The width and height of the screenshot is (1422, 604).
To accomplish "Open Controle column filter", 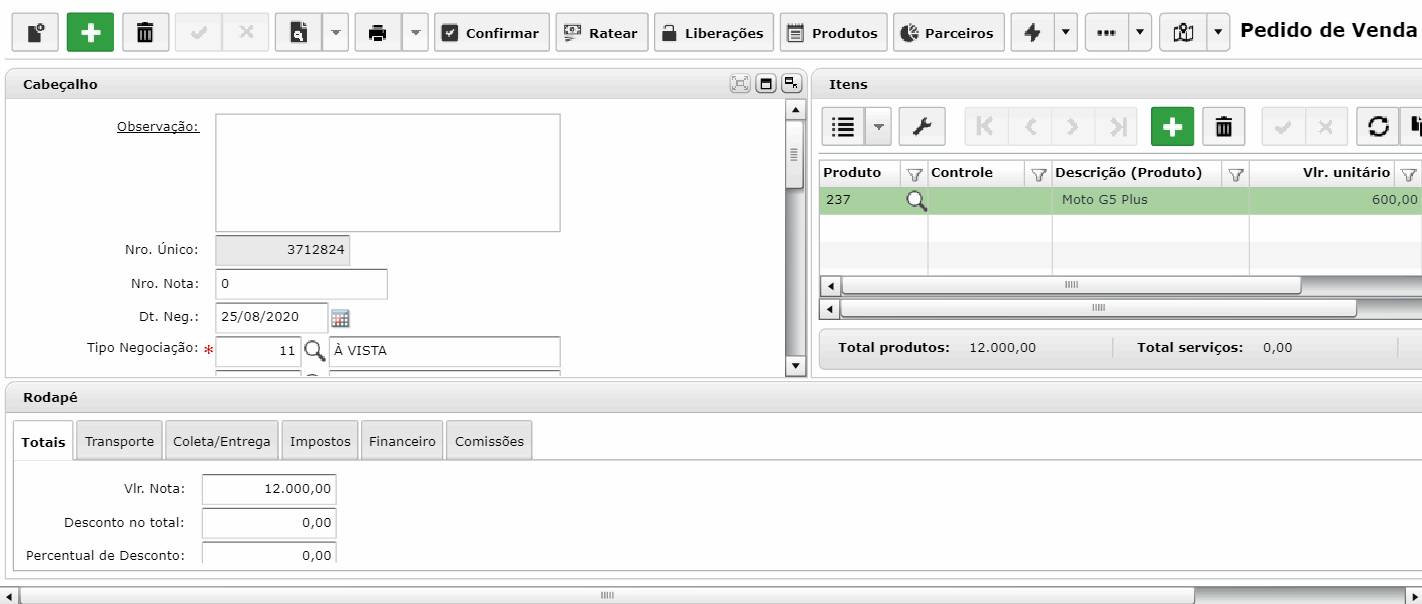I will click(x=1038, y=174).
